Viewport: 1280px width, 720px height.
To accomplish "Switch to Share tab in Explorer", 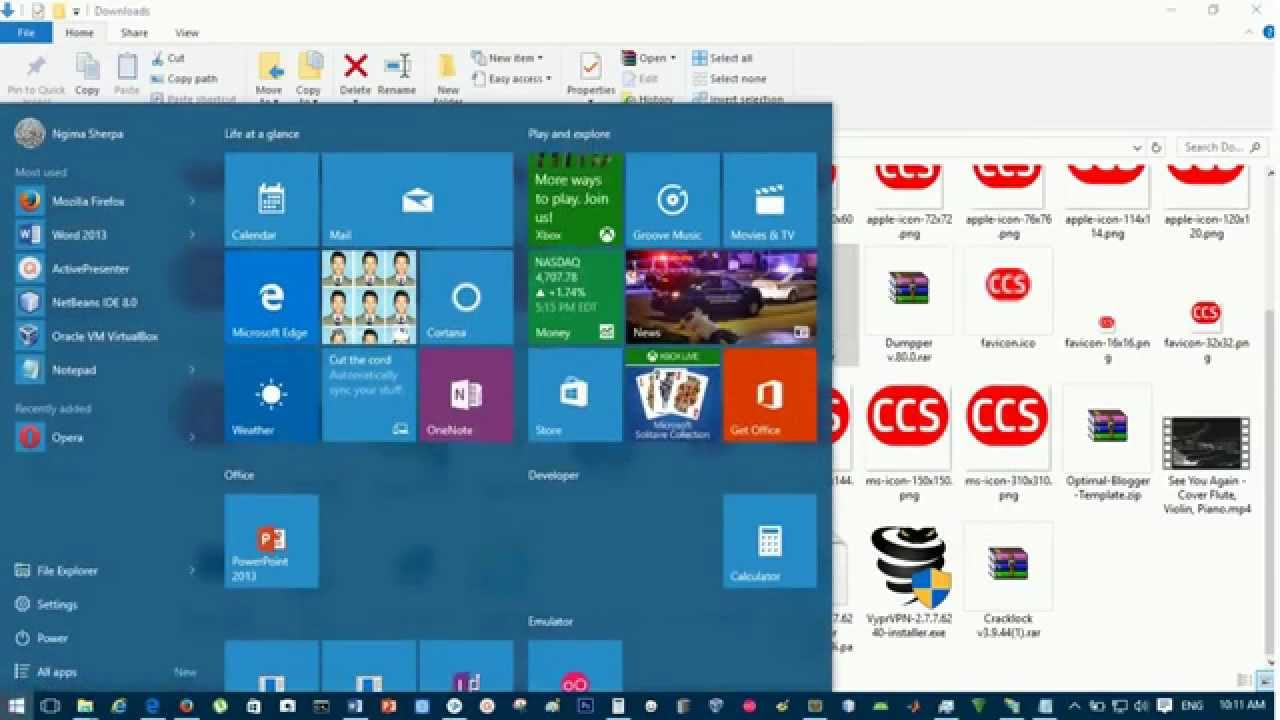I will [x=134, y=33].
